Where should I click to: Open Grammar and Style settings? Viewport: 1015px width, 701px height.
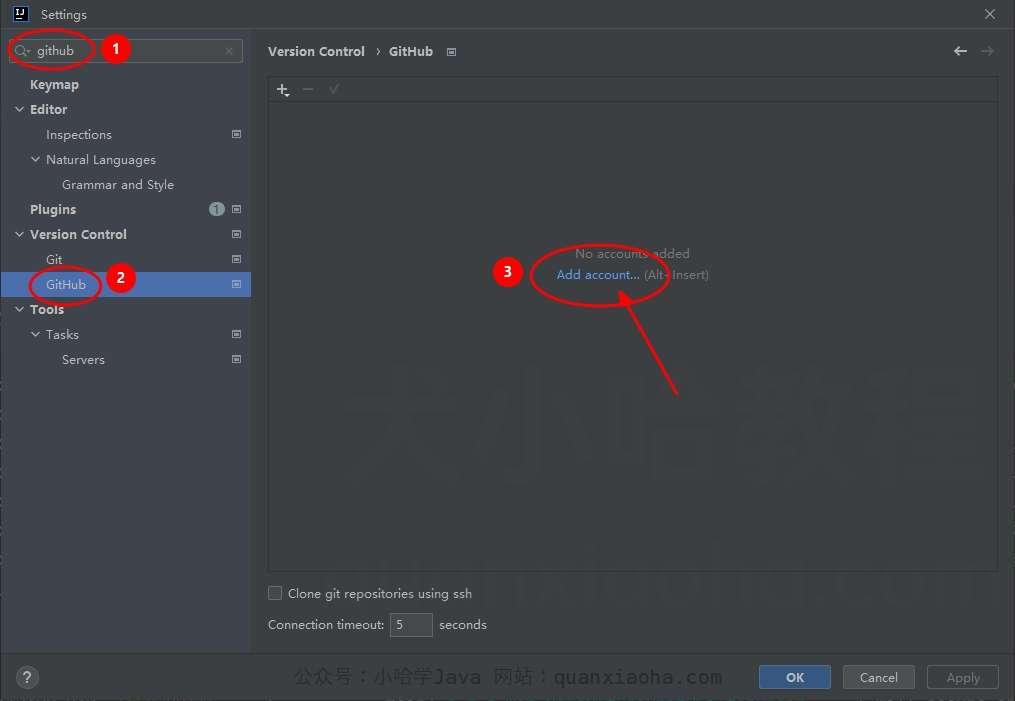point(118,184)
